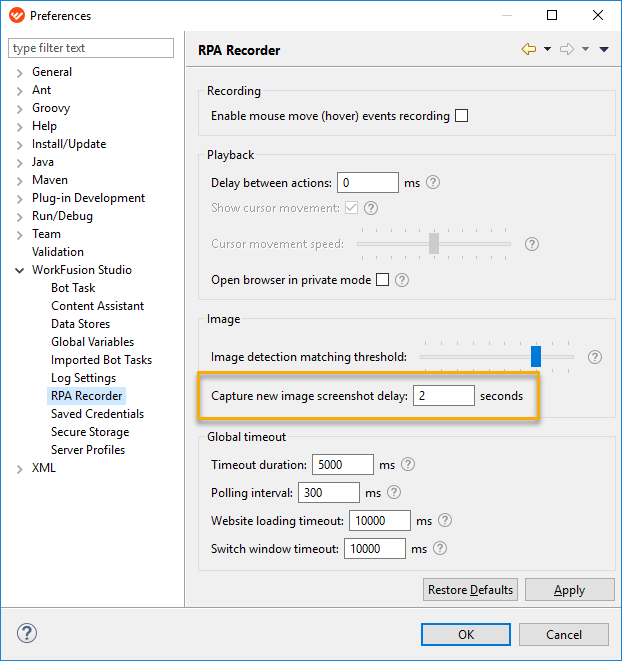Confirm with the OK button
622x661 pixels.
pos(466,634)
